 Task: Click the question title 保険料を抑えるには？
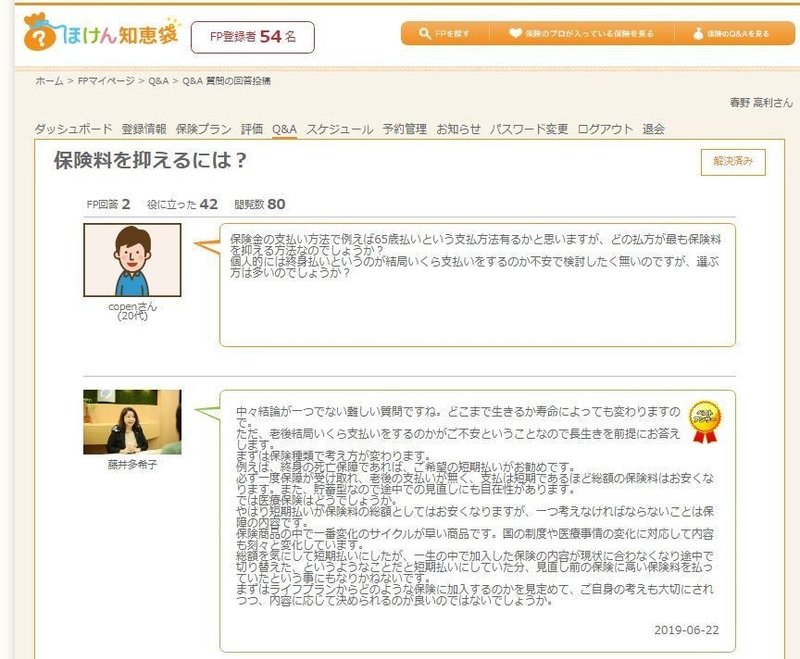151,161
